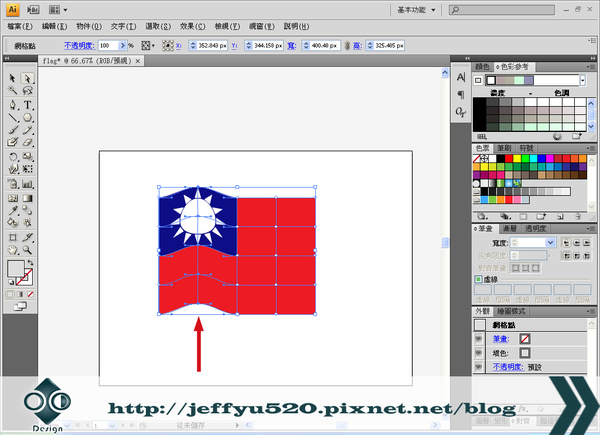
Task: Toggle constrain width and height proportions
Action: coord(347,46)
